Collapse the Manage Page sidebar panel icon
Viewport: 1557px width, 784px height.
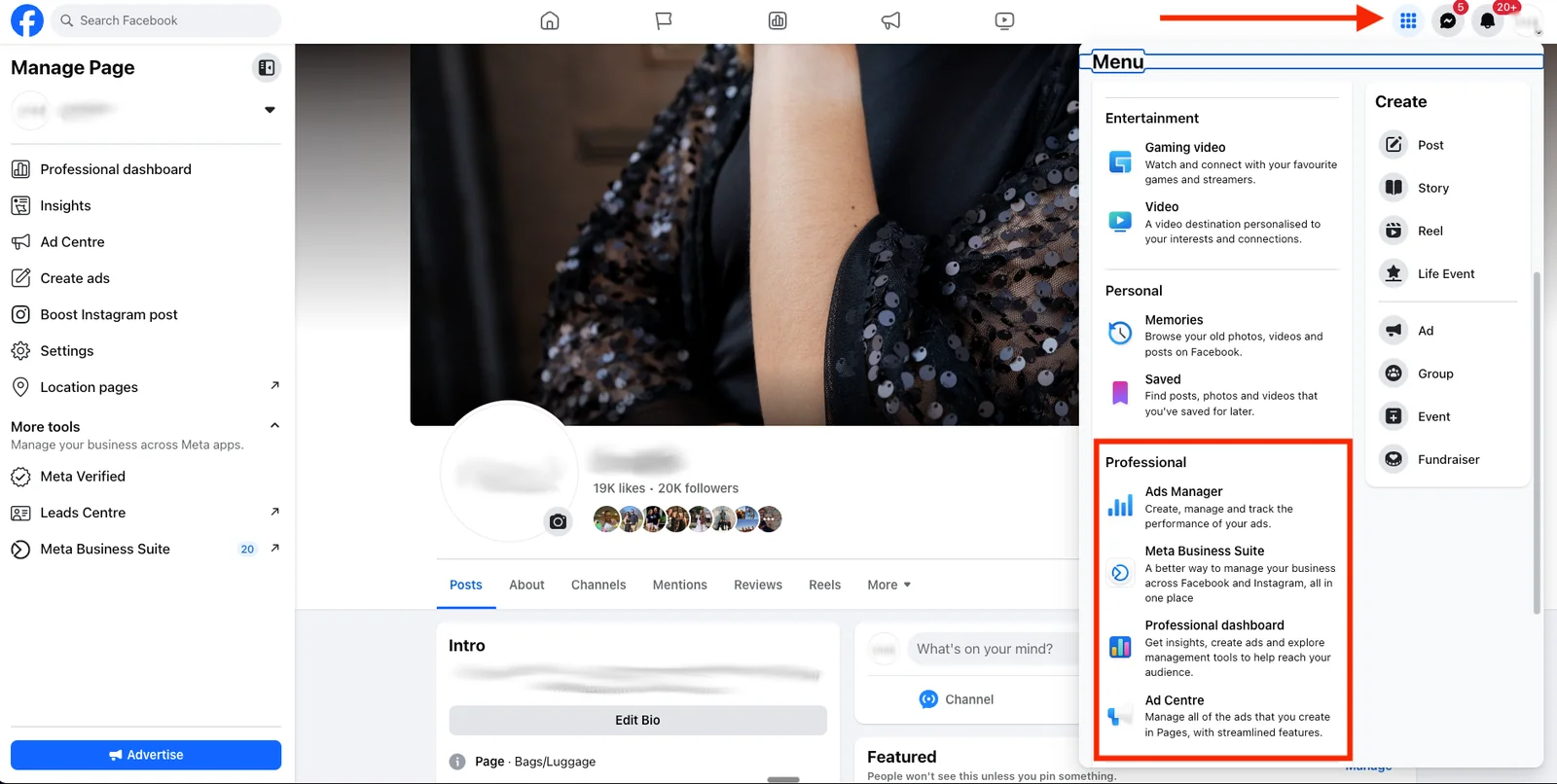(x=266, y=67)
